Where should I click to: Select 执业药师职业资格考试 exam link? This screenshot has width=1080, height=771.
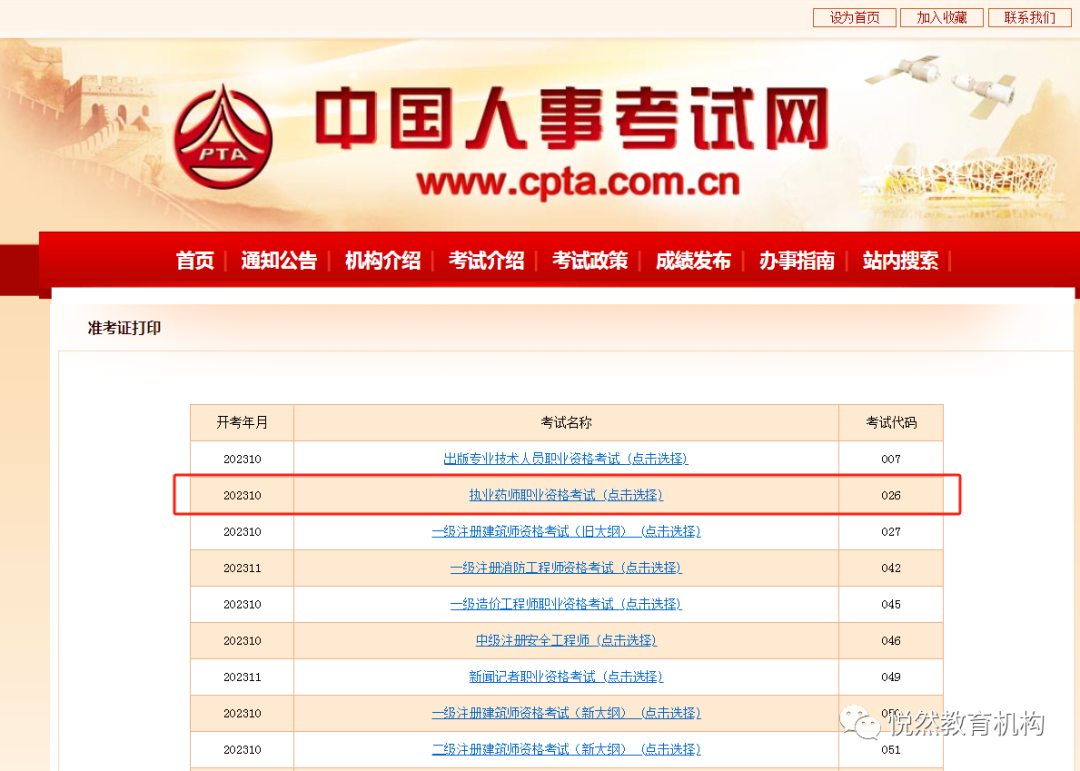click(x=566, y=495)
